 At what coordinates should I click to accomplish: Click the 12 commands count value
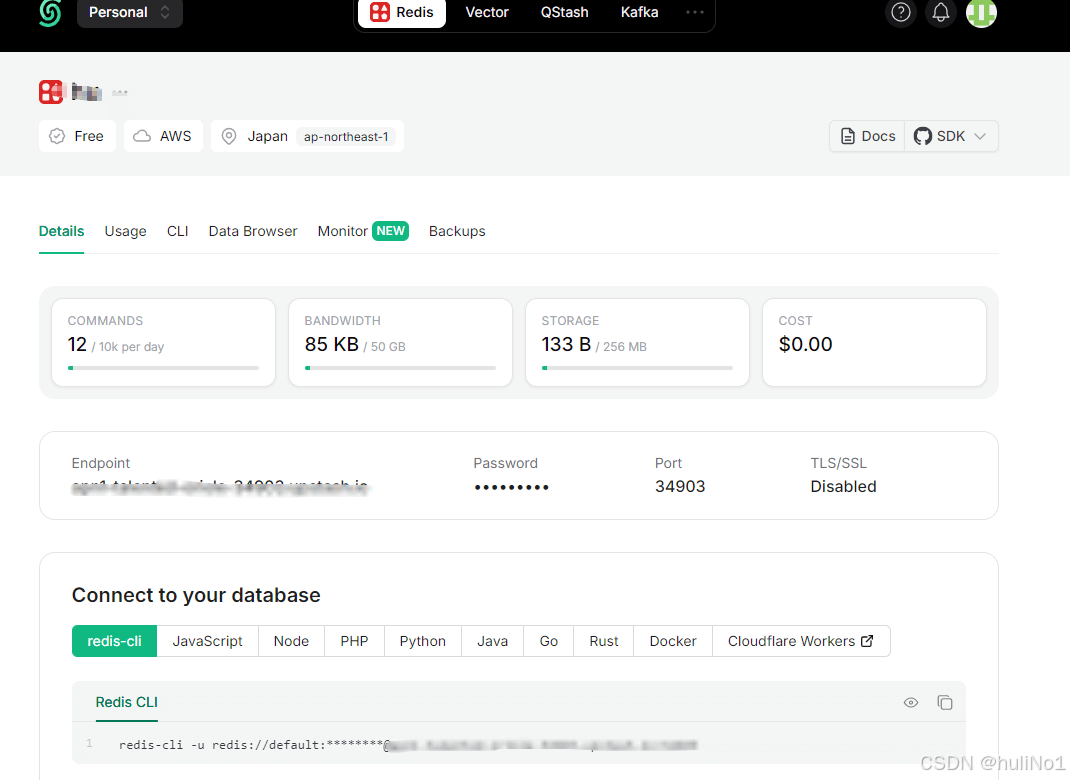(x=77, y=345)
